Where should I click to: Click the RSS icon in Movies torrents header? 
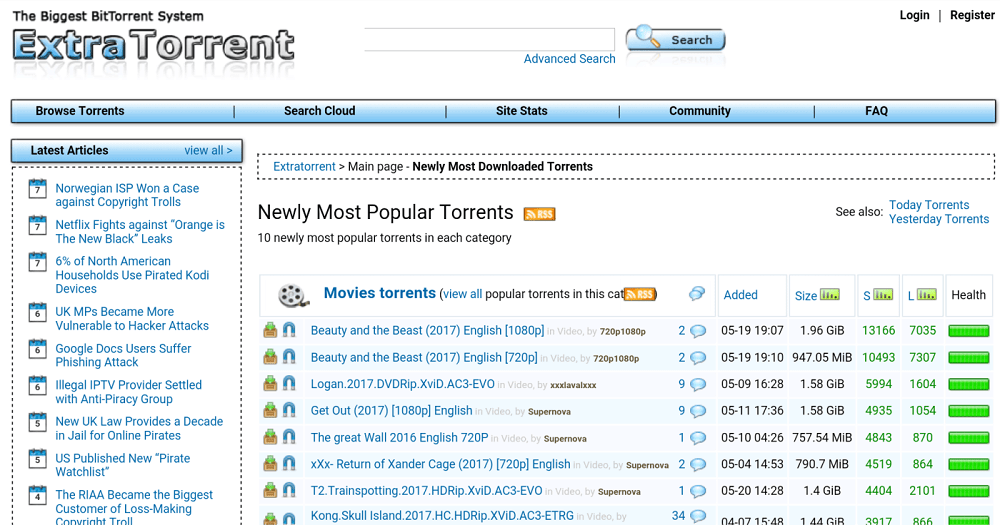[x=639, y=294]
